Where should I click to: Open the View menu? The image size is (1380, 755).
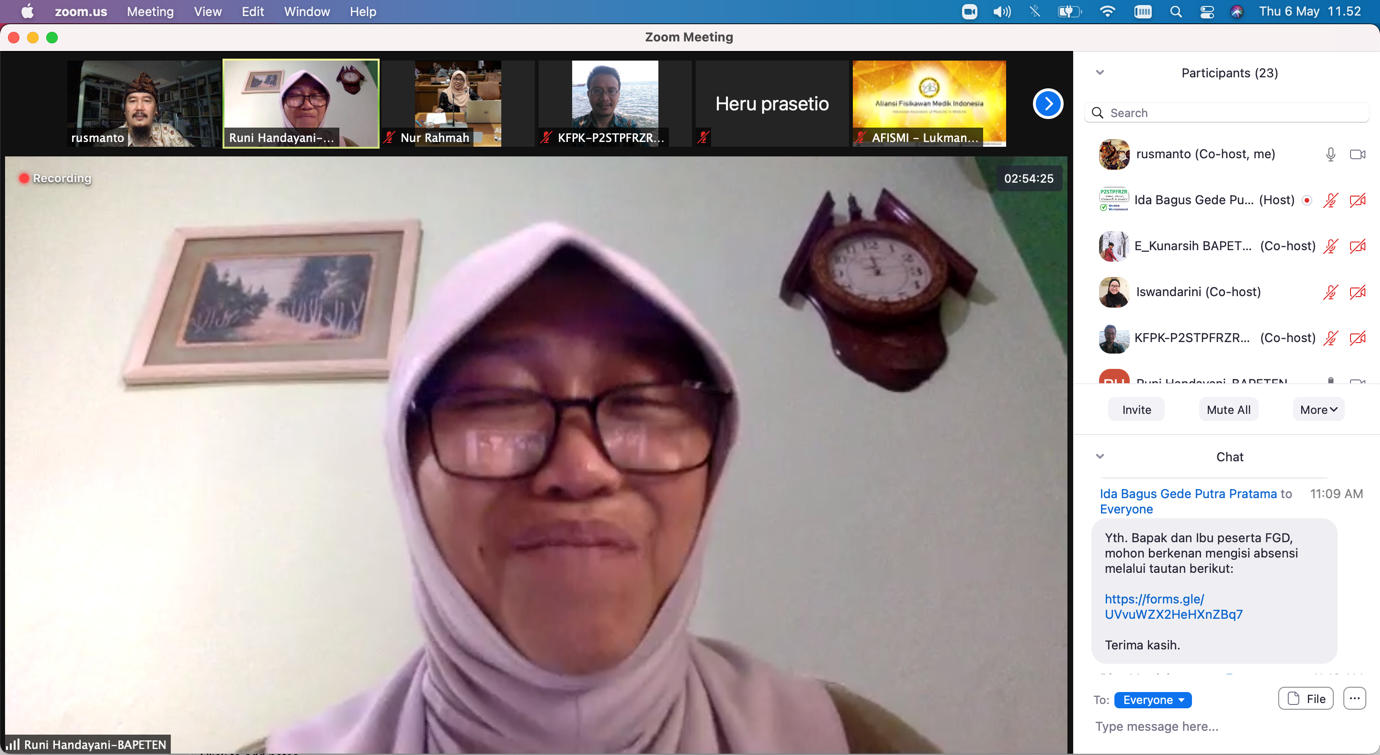pos(208,12)
